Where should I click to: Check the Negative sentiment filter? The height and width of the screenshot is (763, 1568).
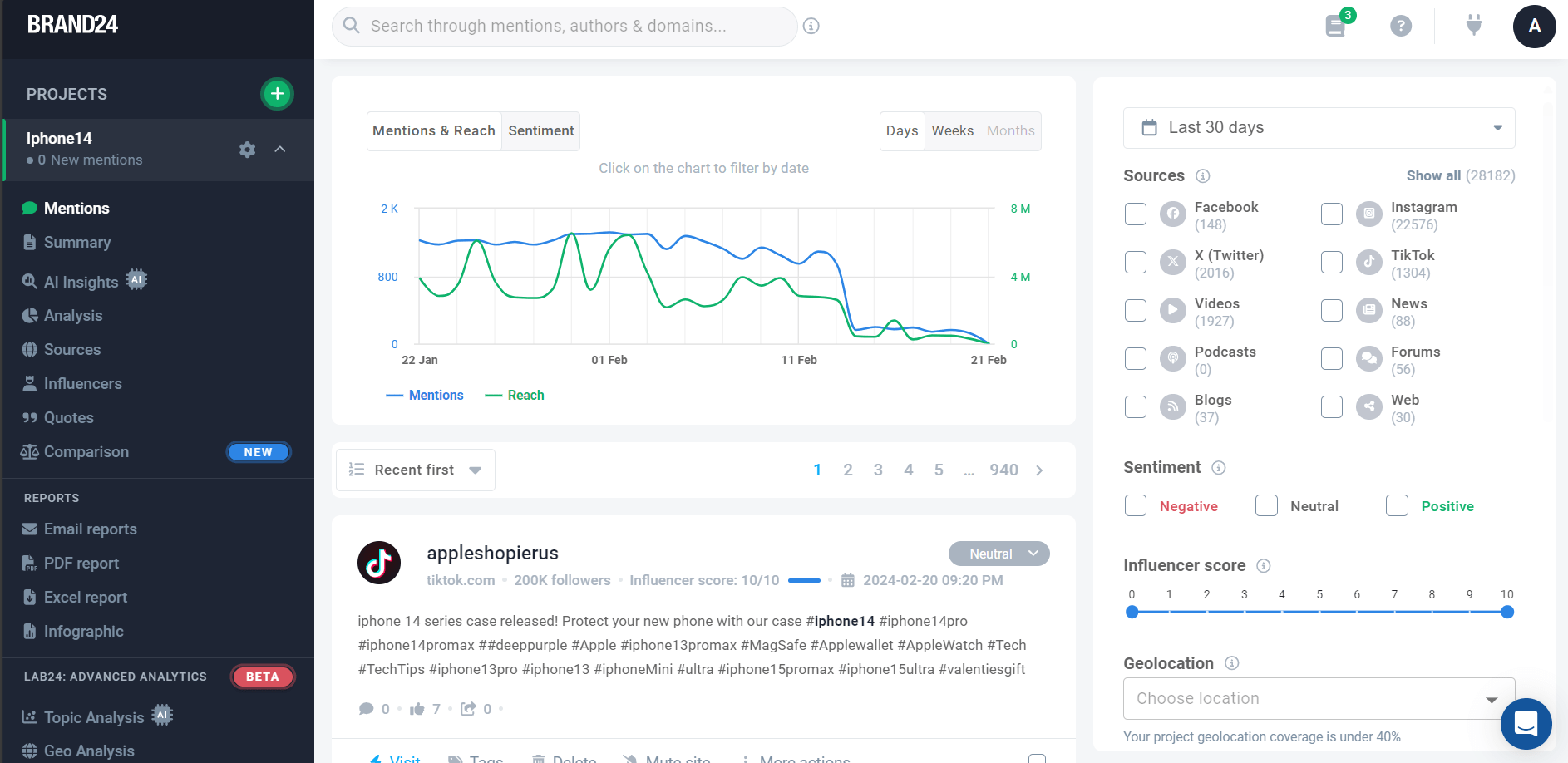pyautogui.click(x=1135, y=505)
